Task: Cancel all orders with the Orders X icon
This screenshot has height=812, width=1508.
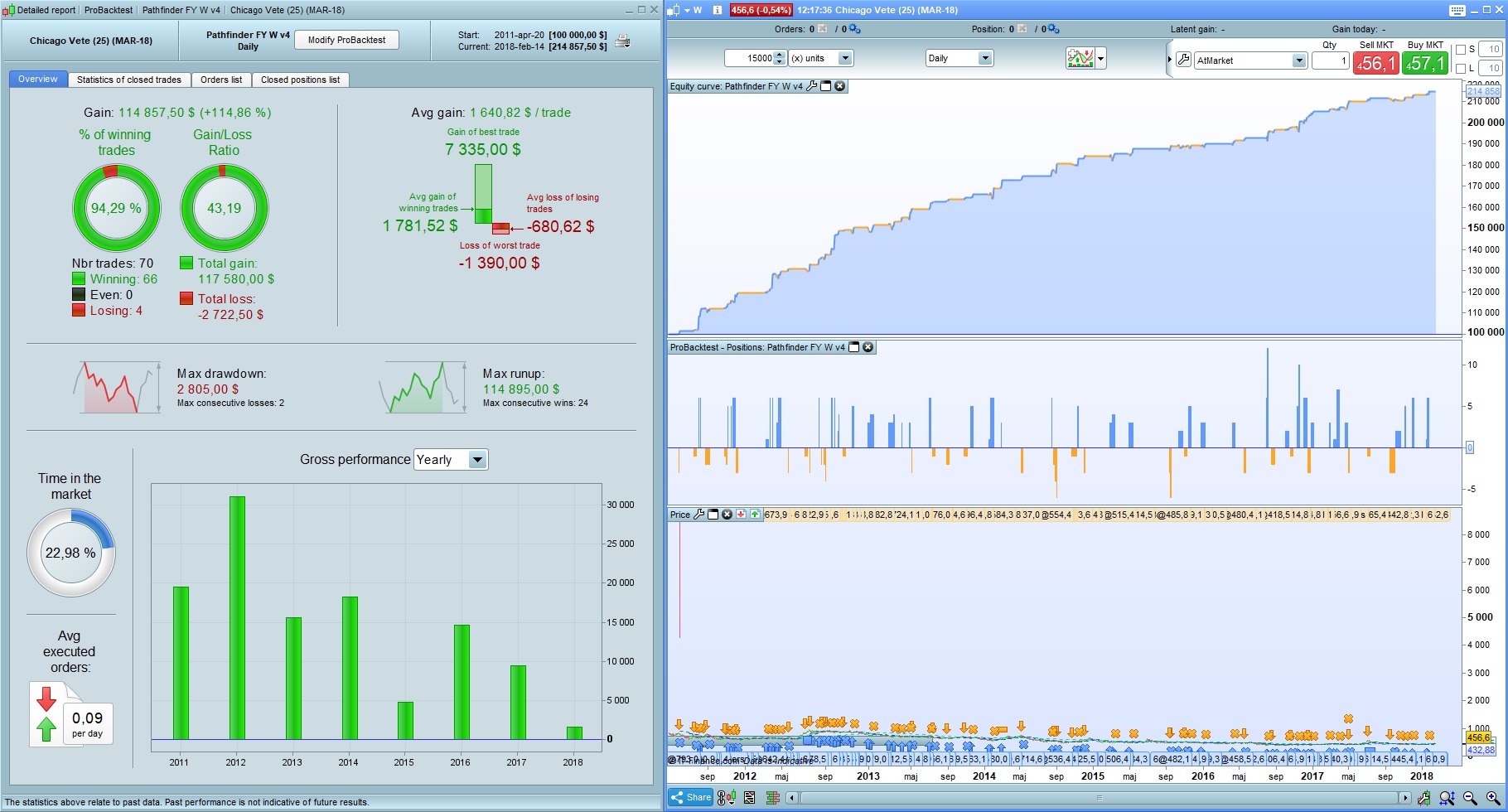Action: [823, 29]
